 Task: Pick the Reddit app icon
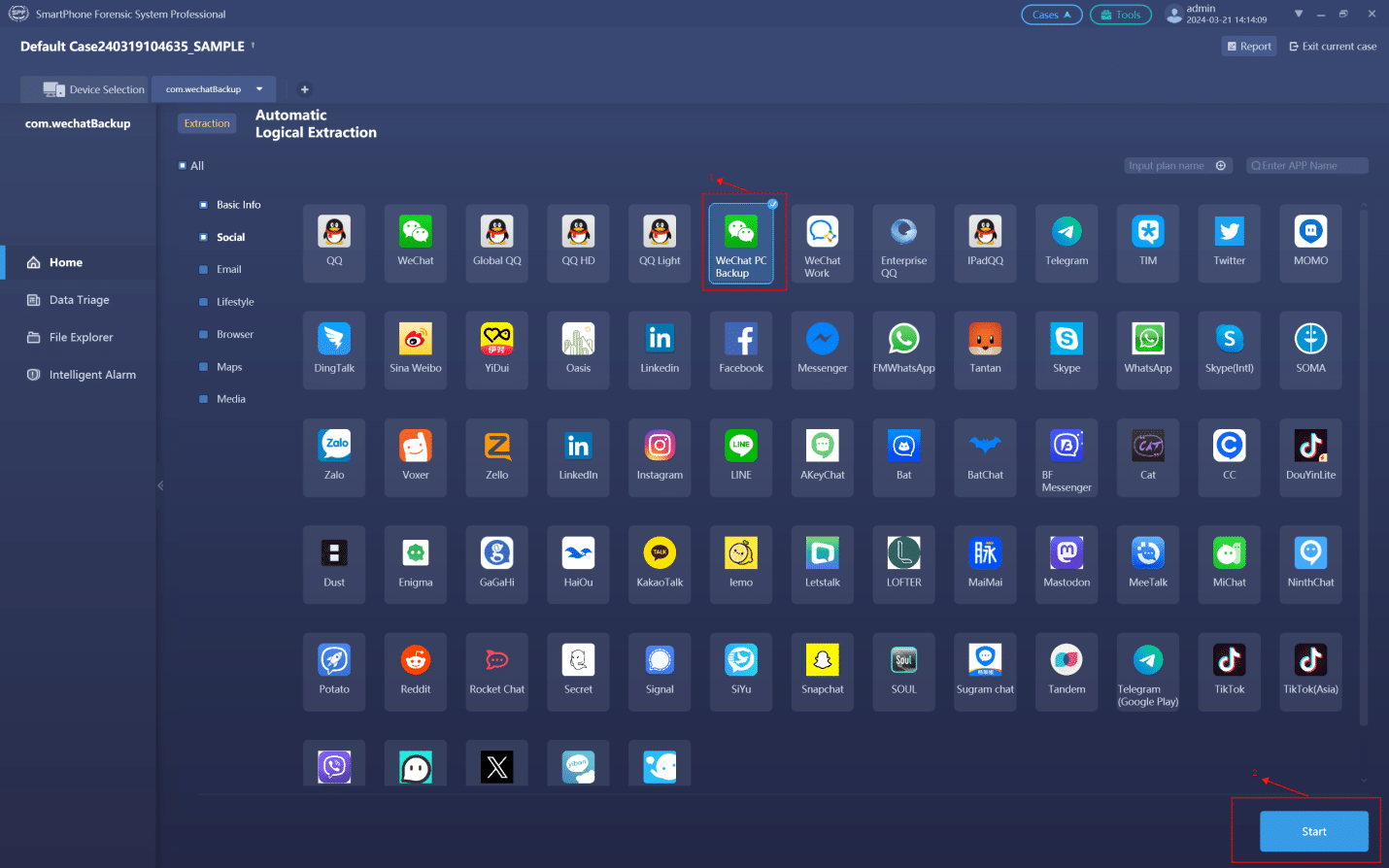(x=416, y=672)
